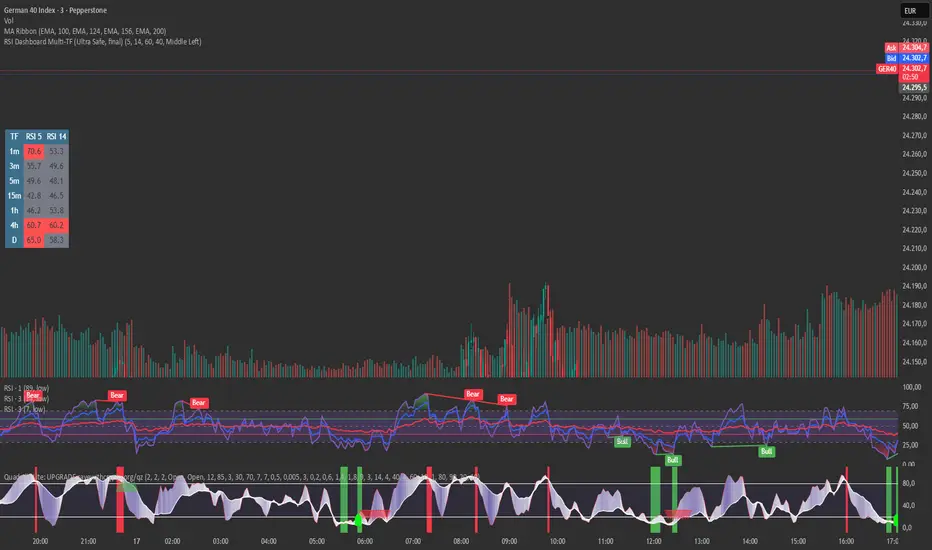Click the wide green signal bar at 12:00
The width and height of the screenshot is (932, 550).
[655, 499]
